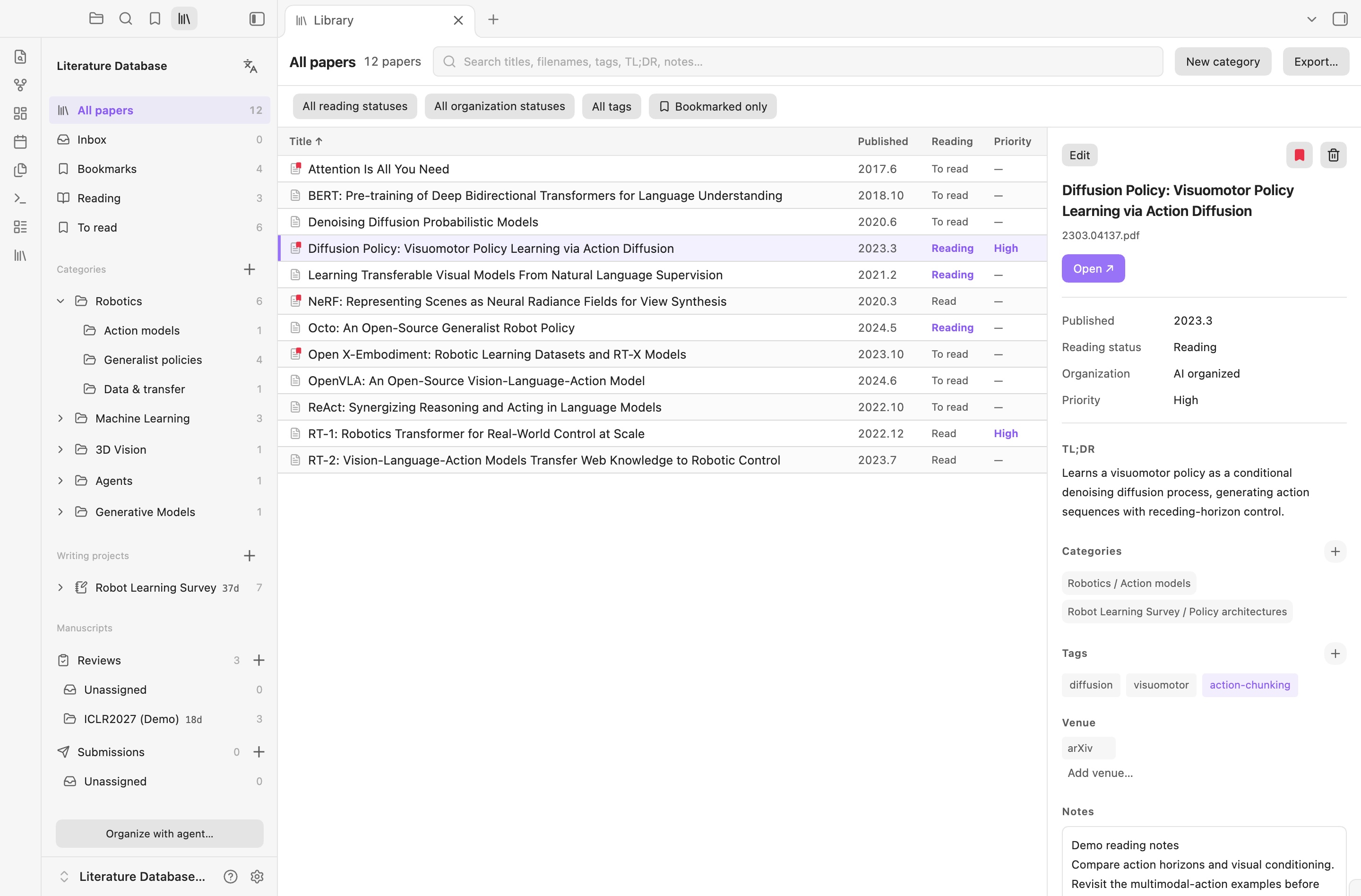Open All reading statuses filter
This screenshot has height=896, width=1361.
[x=354, y=106]
